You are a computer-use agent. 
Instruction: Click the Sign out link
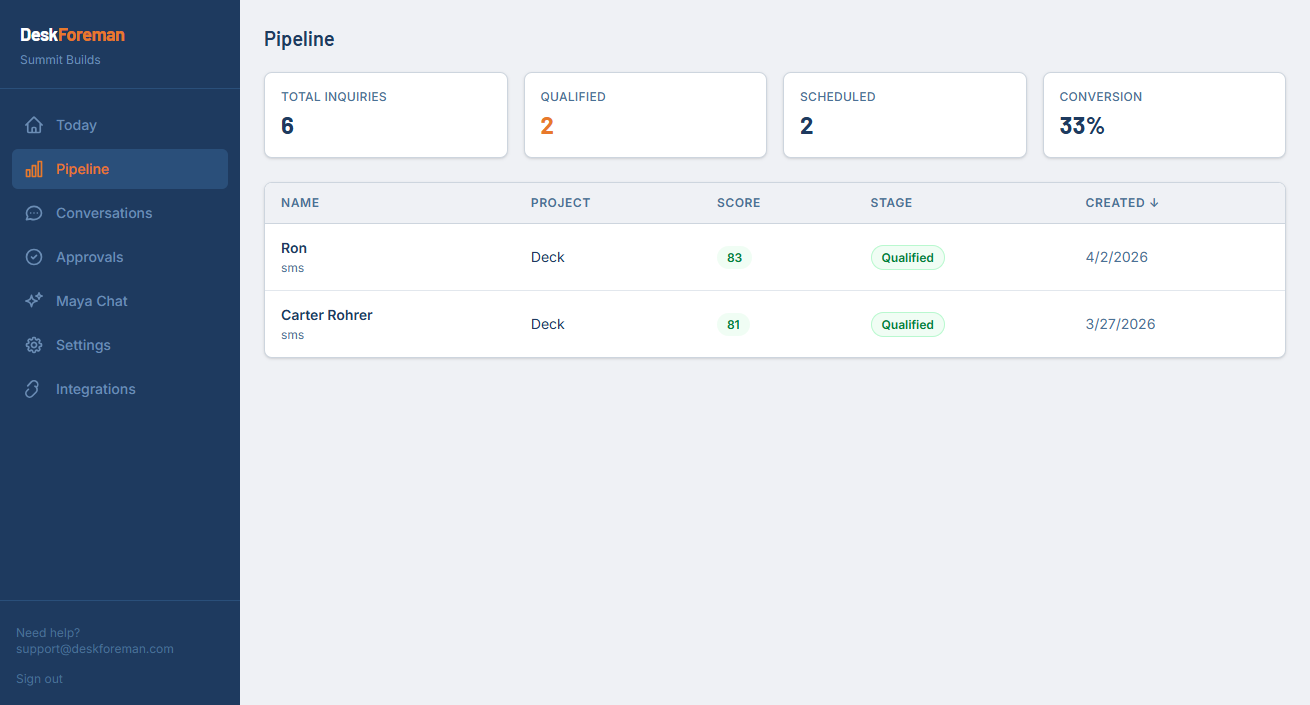pos(39,679)
